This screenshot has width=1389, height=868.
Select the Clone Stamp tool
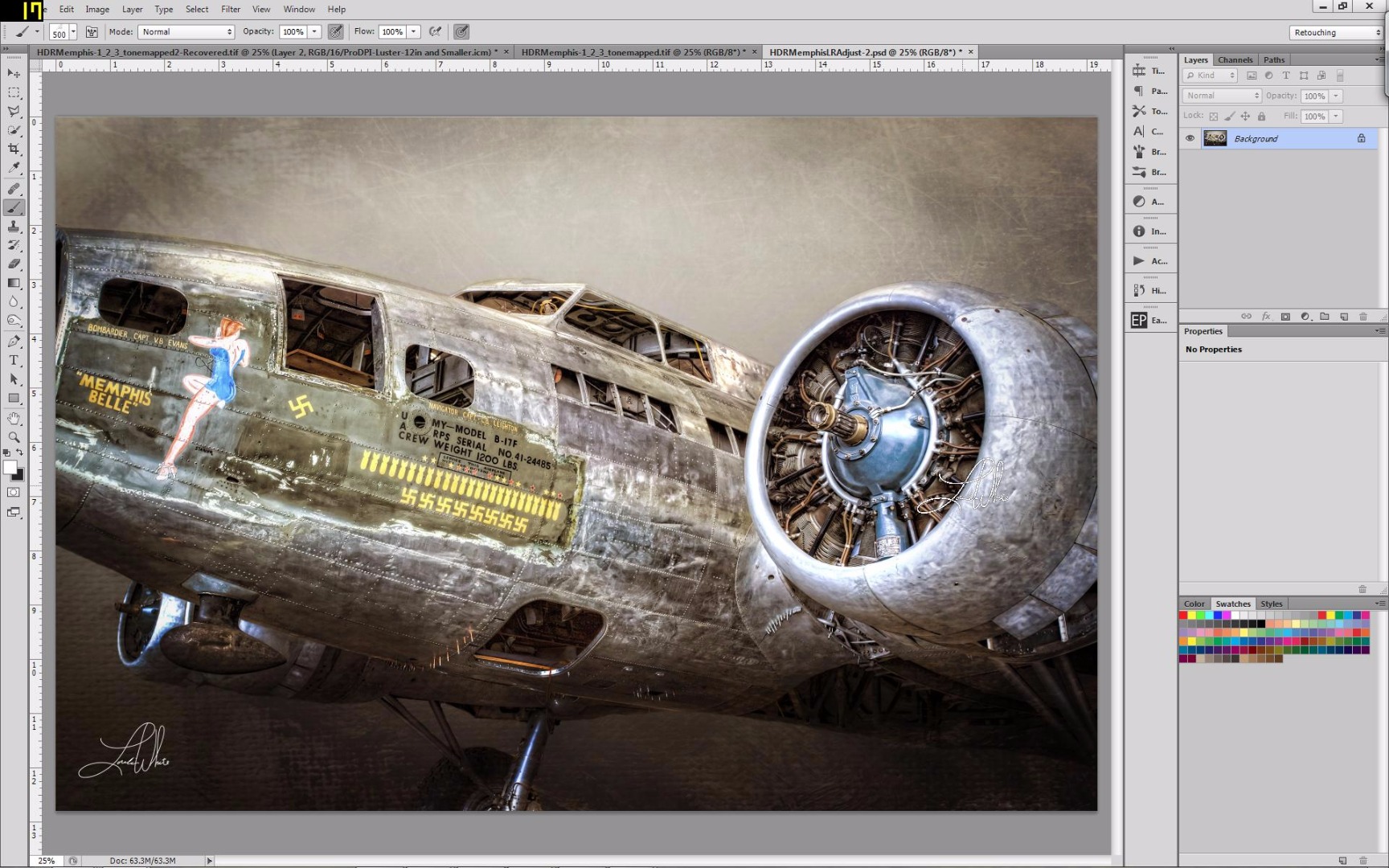(14, 227)
